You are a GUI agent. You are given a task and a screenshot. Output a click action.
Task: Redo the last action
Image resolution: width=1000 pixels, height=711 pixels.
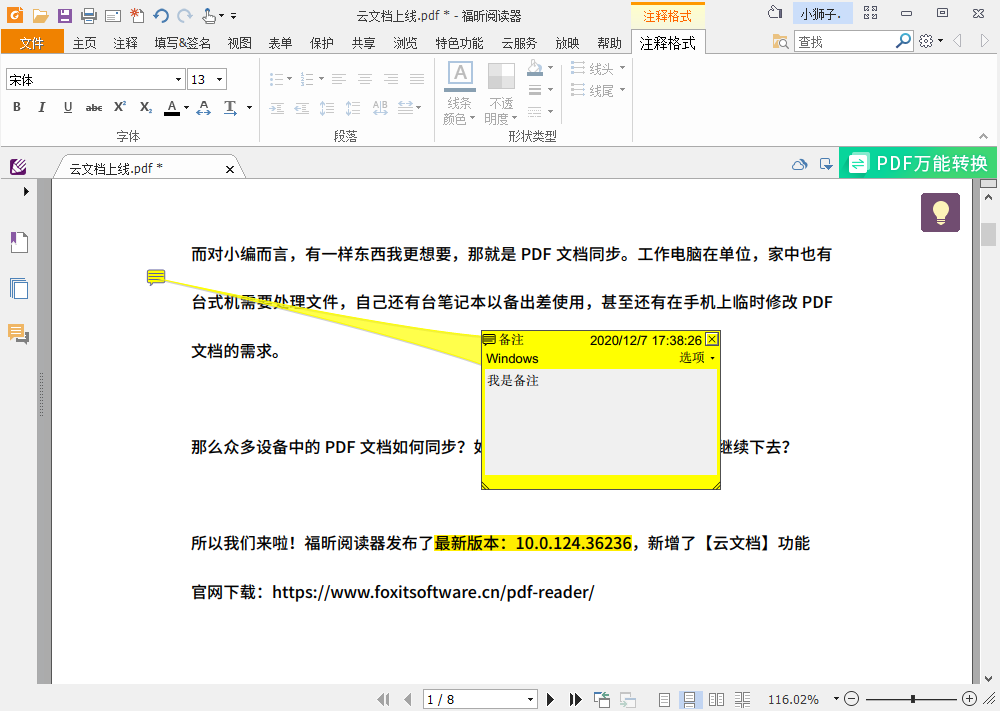pyautogui.click(x=184, y=15)
